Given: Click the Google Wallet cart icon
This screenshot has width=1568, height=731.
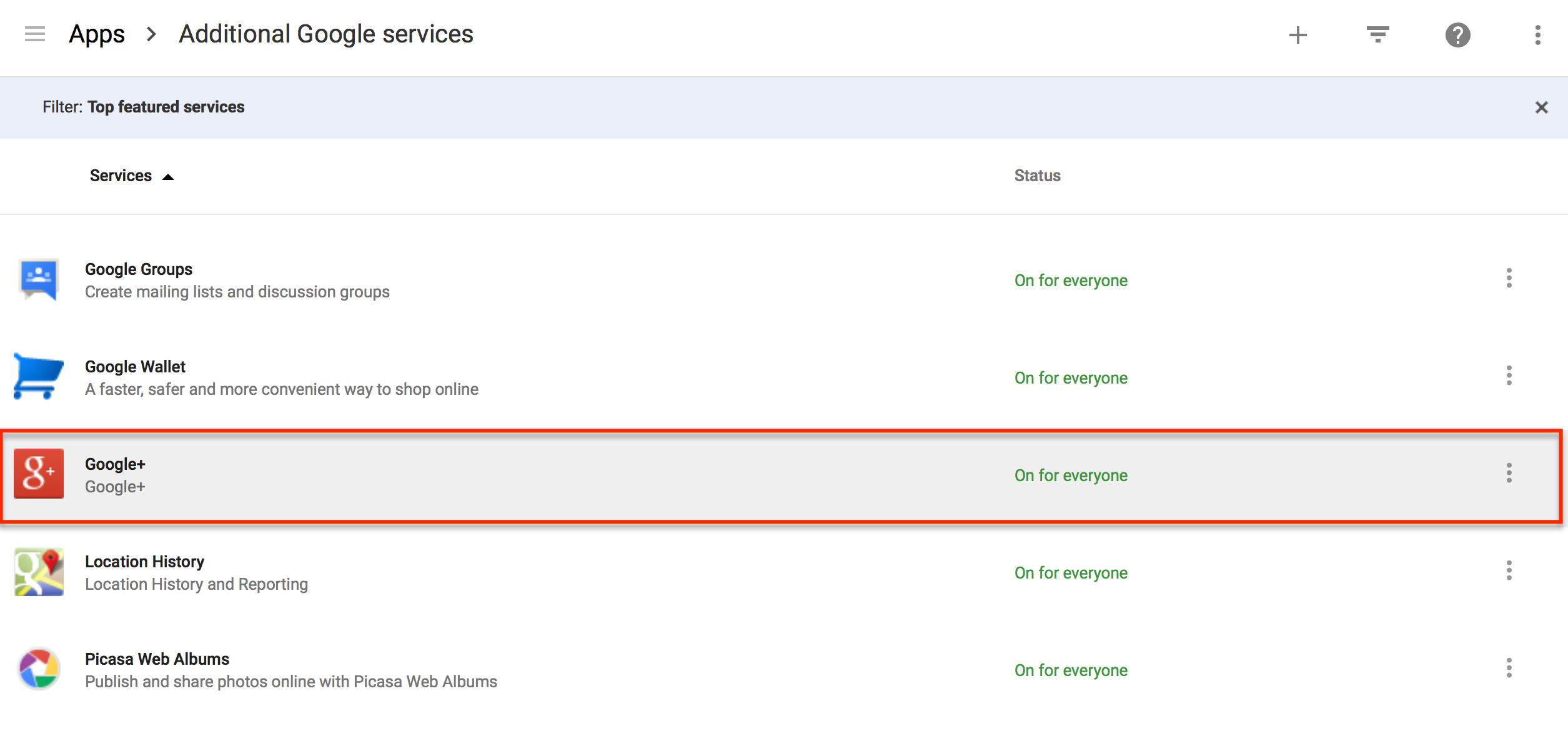Looking at the screenshot, I should coord(39,376).
